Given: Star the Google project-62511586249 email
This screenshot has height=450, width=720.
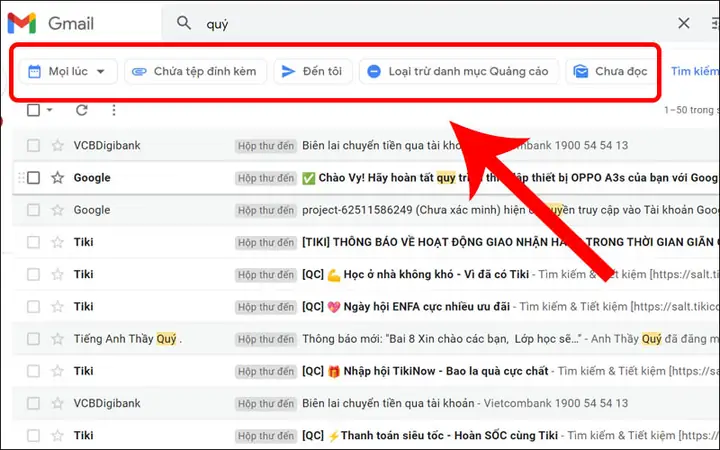Looking at the screenshot, I should point(57,210).
